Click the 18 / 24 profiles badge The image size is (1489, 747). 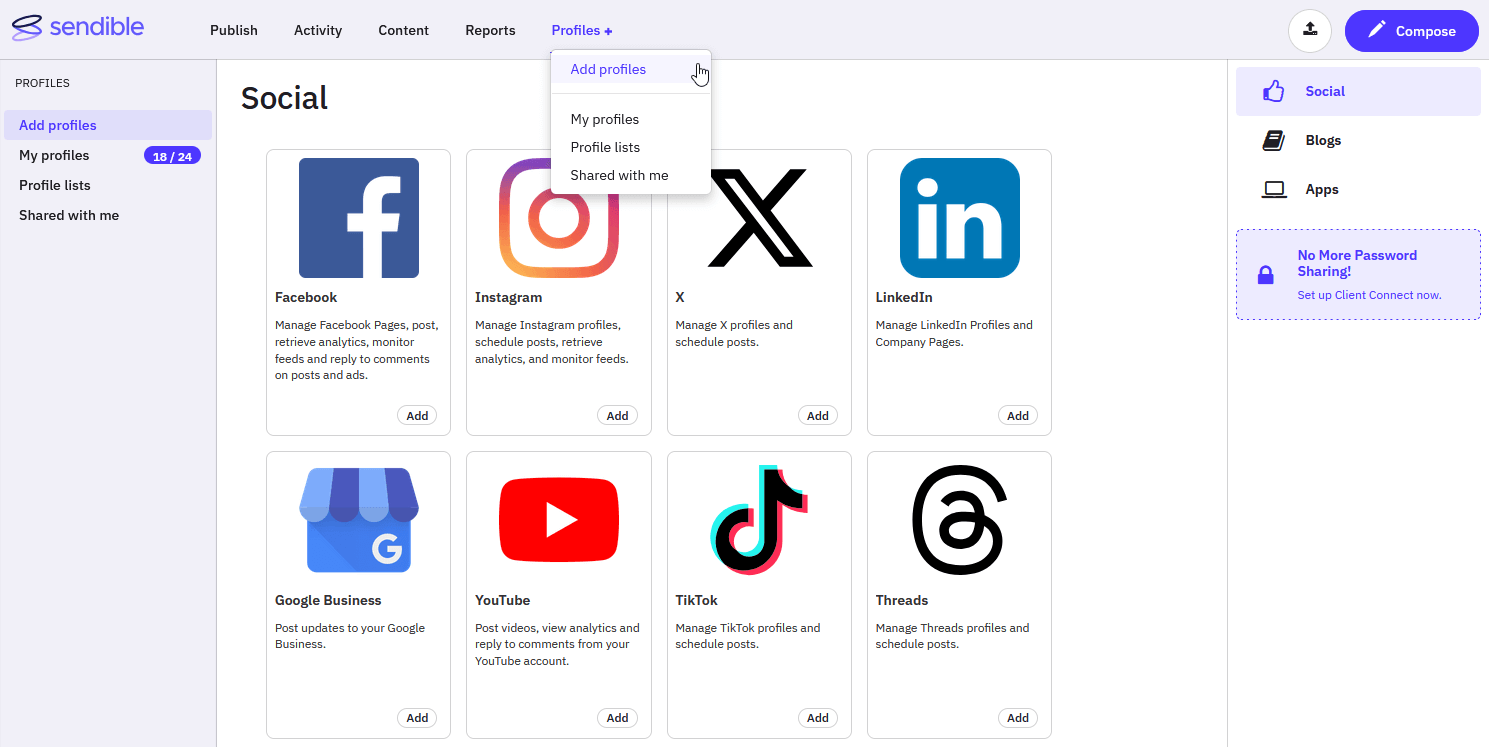tap(172, 156)
